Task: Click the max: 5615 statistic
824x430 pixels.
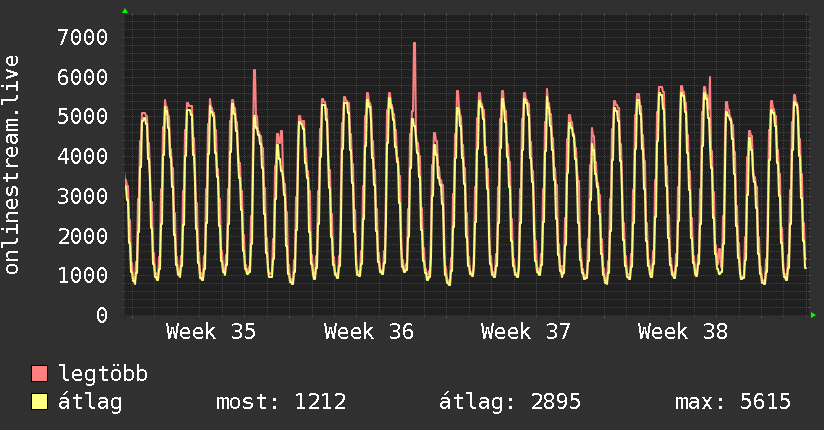Action: (733, 402)
